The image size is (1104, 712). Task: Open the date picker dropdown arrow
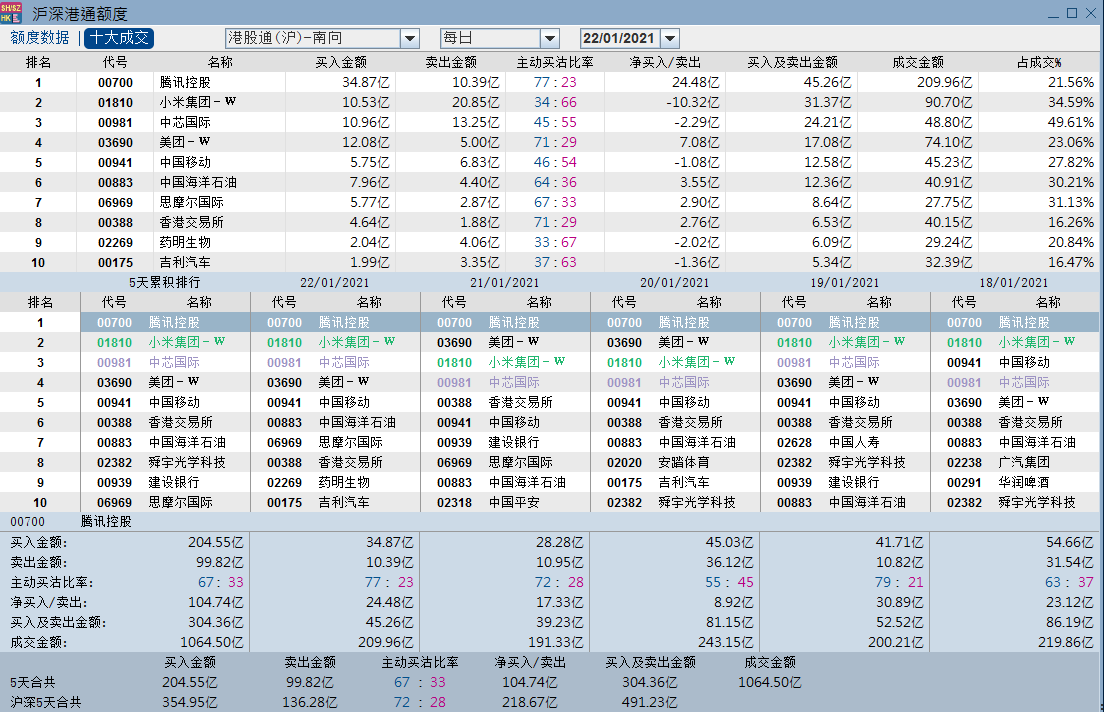point(670,38)
